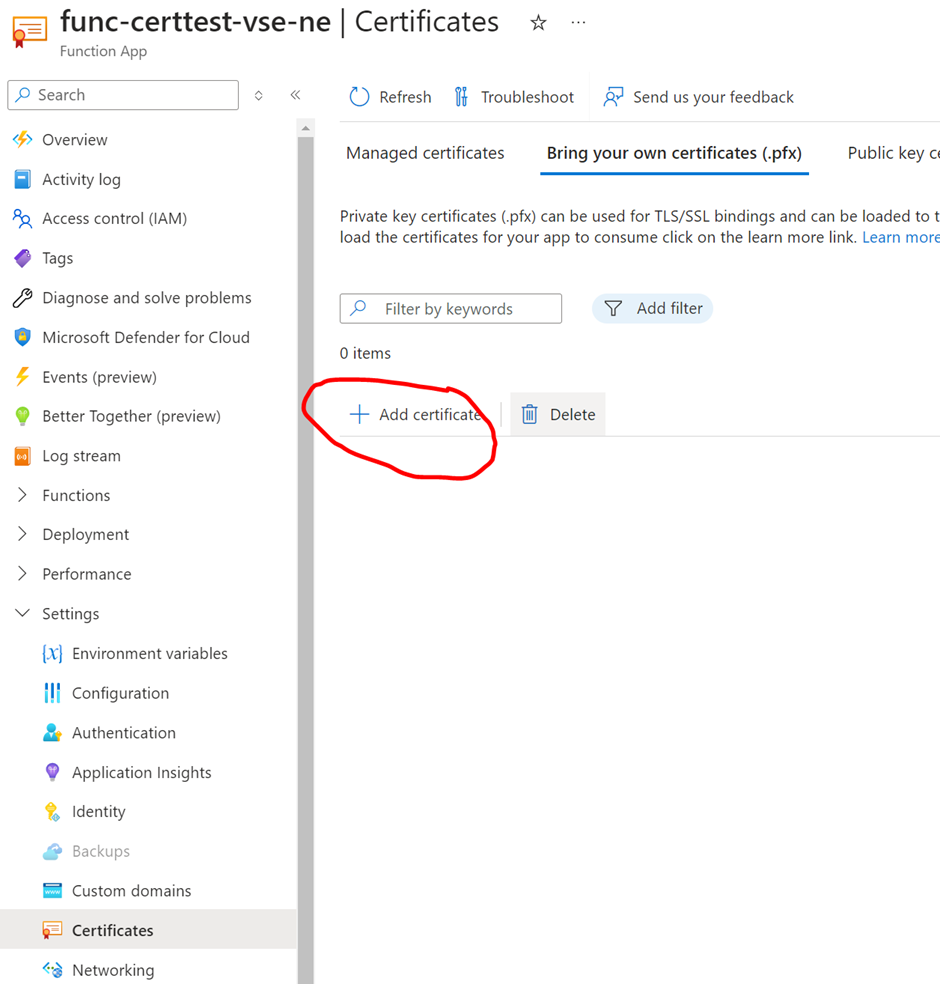Expand the Functions section
Screen dimensions: 940x984
(x=23, y=495)
